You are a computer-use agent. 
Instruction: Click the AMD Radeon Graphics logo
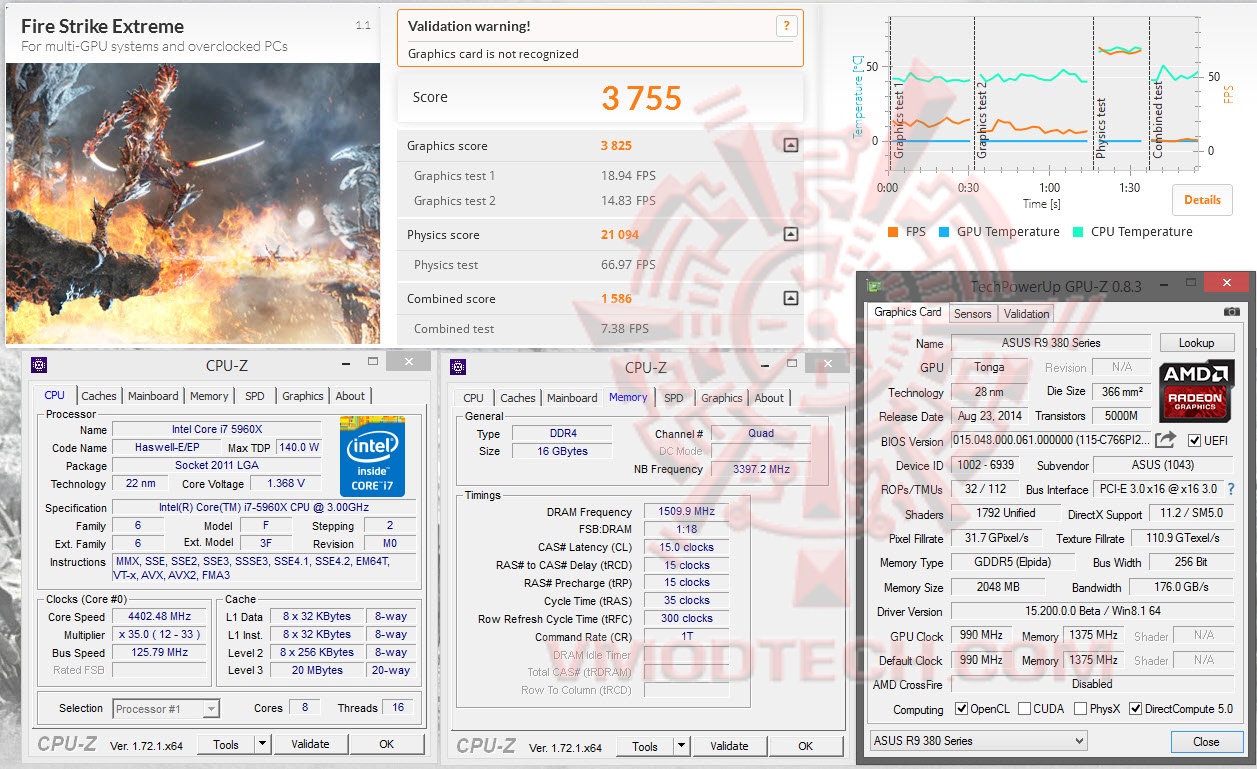point(1196,392)
